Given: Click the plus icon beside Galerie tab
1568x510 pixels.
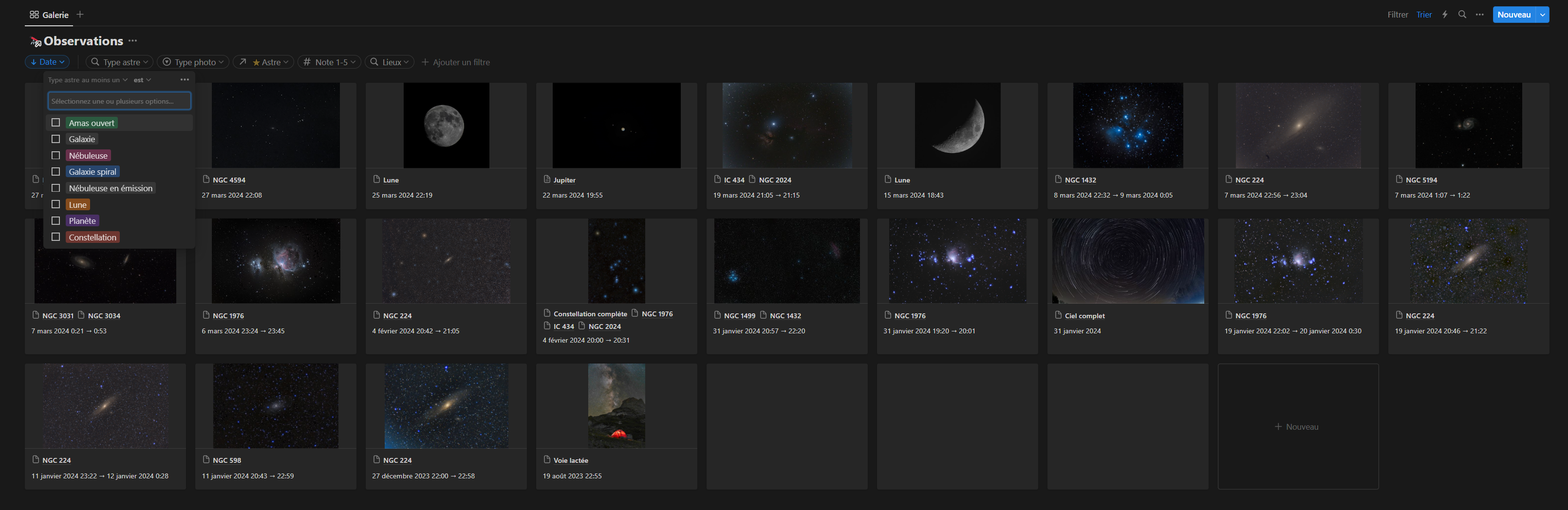Looking at the screenshot, I should (x=80, y=15).
